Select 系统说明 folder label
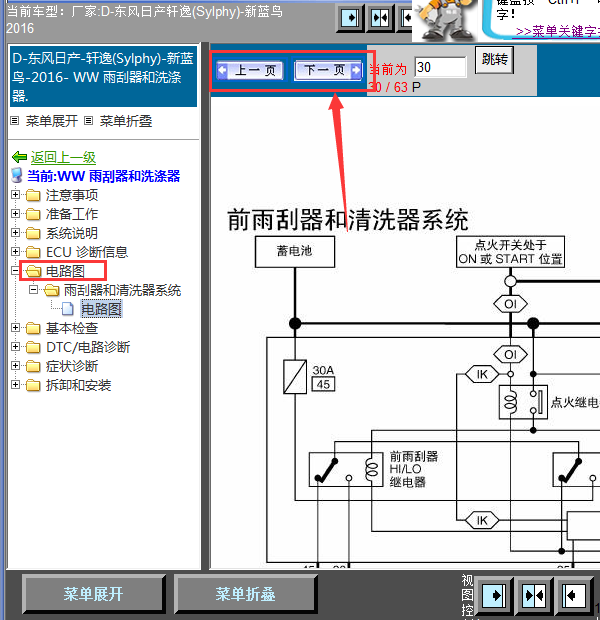This screenshot has height=620, width=600. 72,233
